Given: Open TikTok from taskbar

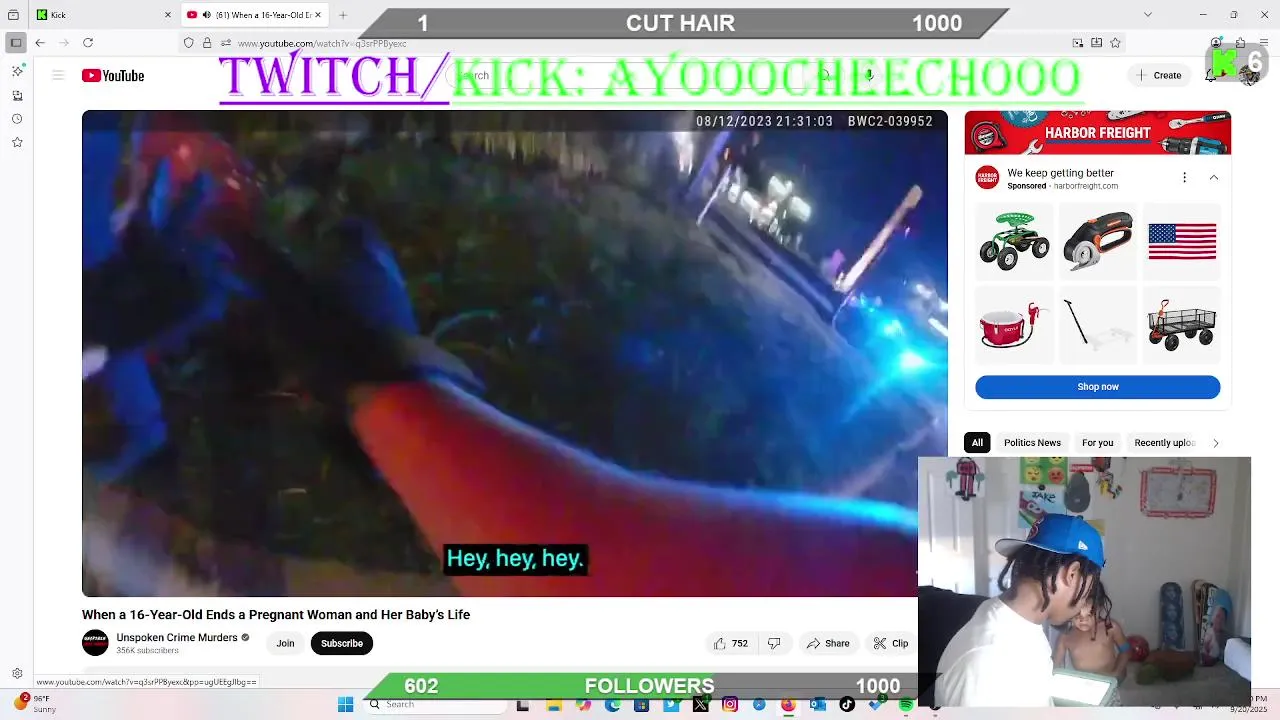Looking at the screenshot, I should pos(847,705).
